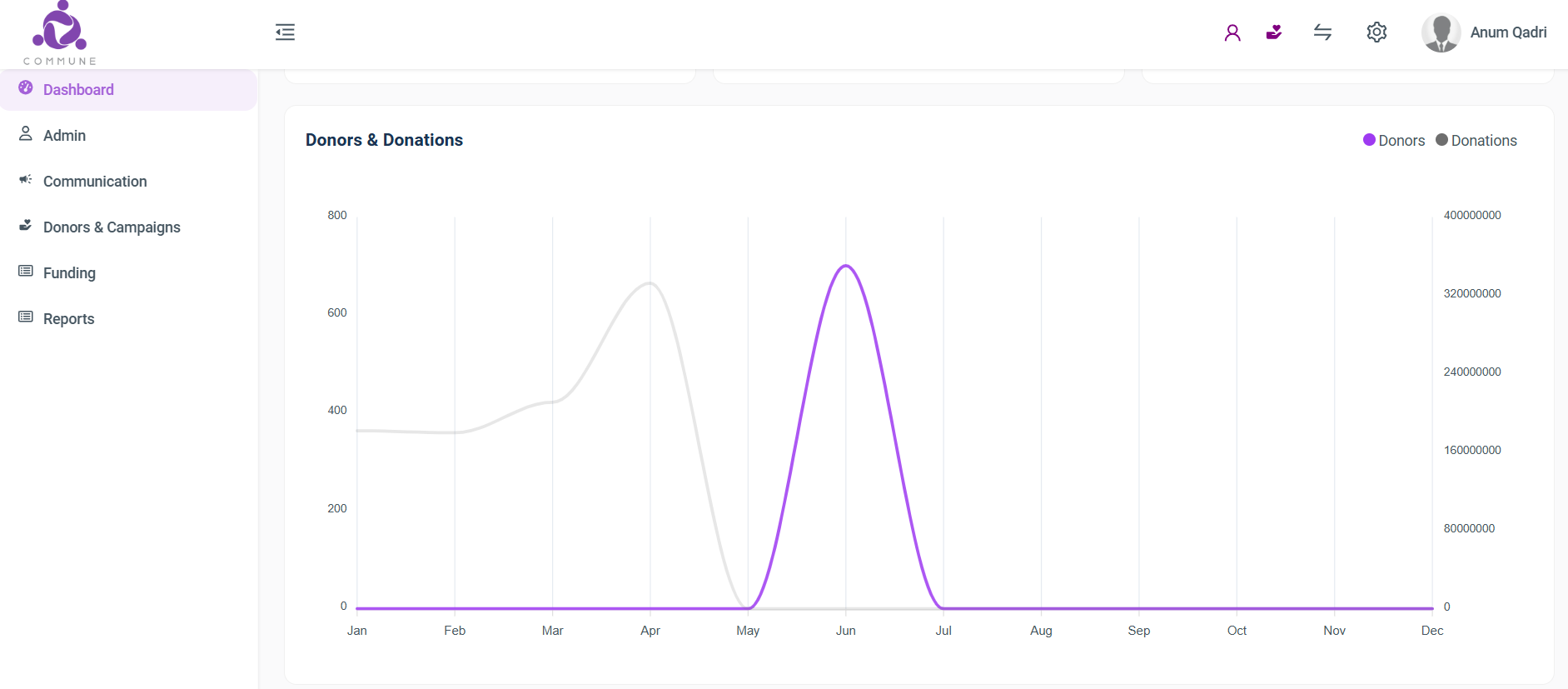Screen dimensions: 1568x689
Task: Click the April peak on Donations line
Action: point(650,283)
